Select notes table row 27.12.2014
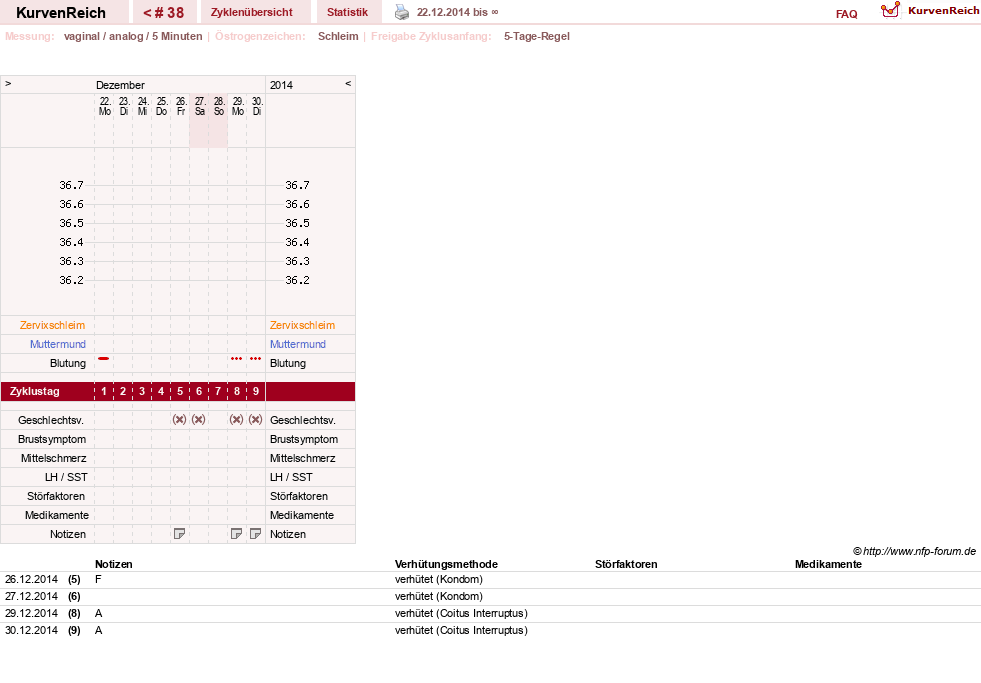Viewport: 981px width, 683px height. (490, 597)
